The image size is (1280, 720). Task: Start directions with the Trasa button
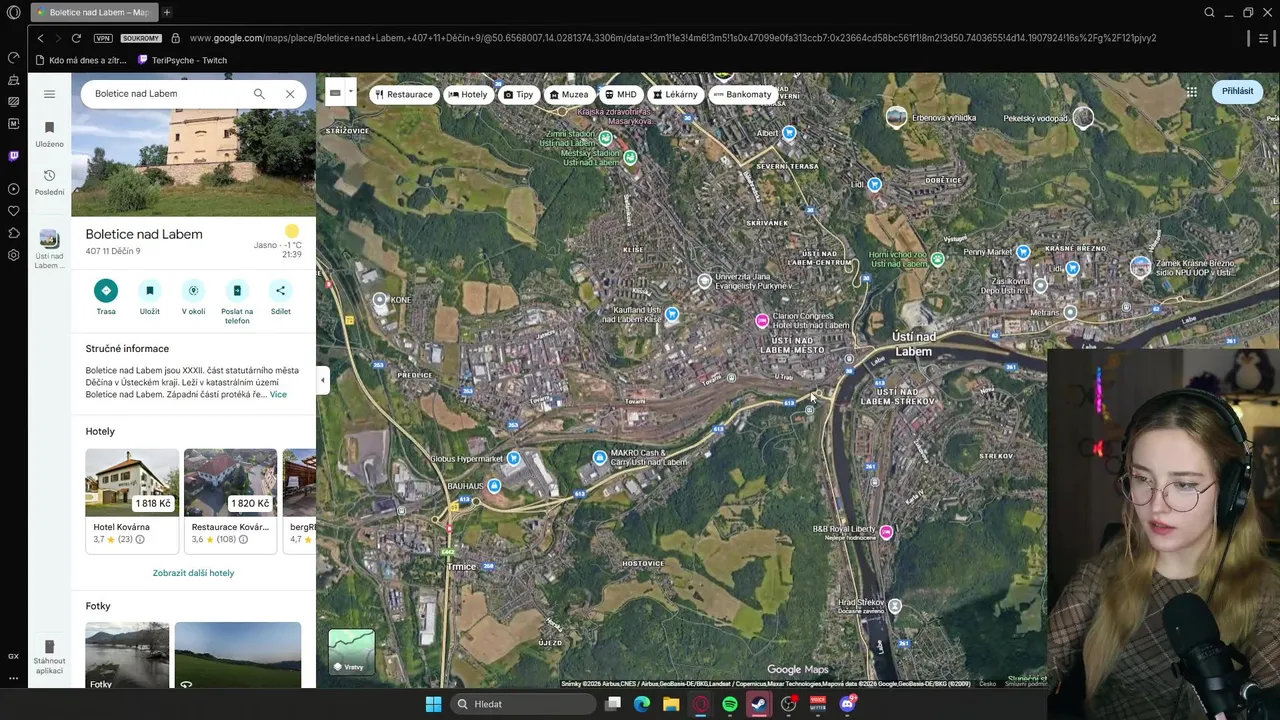click(106, 298)
